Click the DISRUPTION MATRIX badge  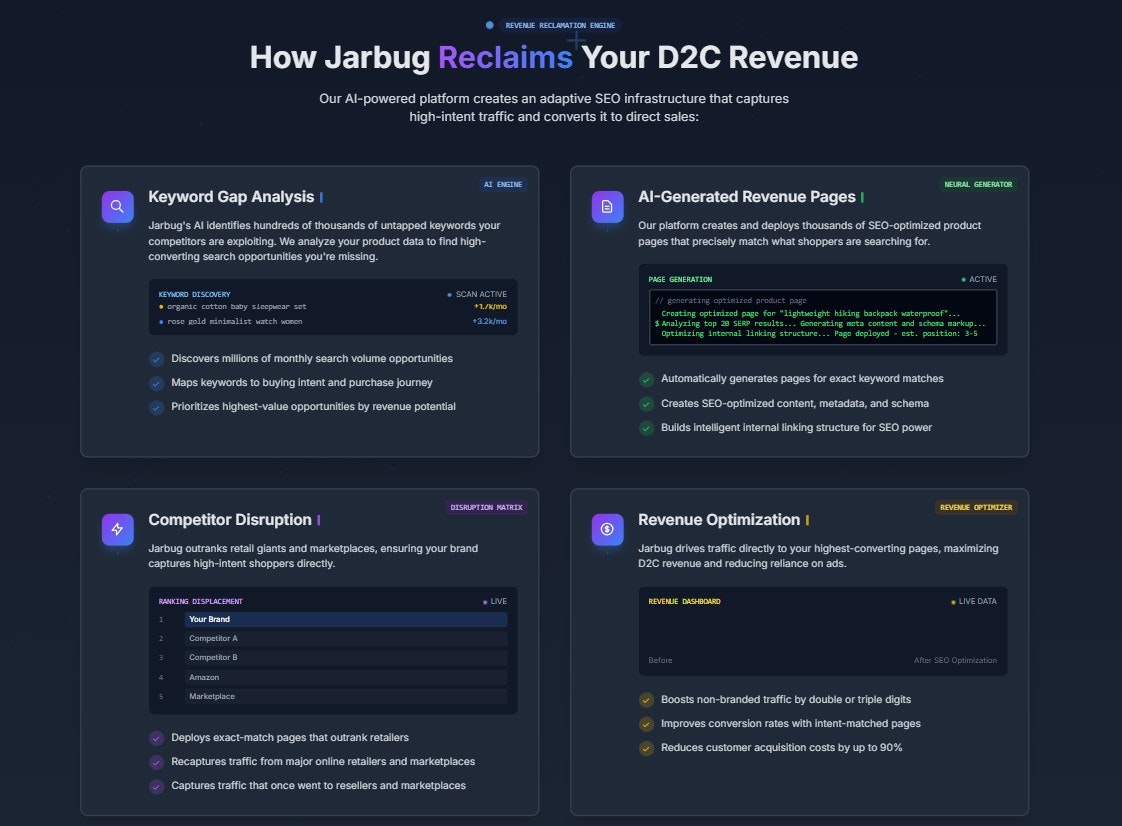(486, 507)
